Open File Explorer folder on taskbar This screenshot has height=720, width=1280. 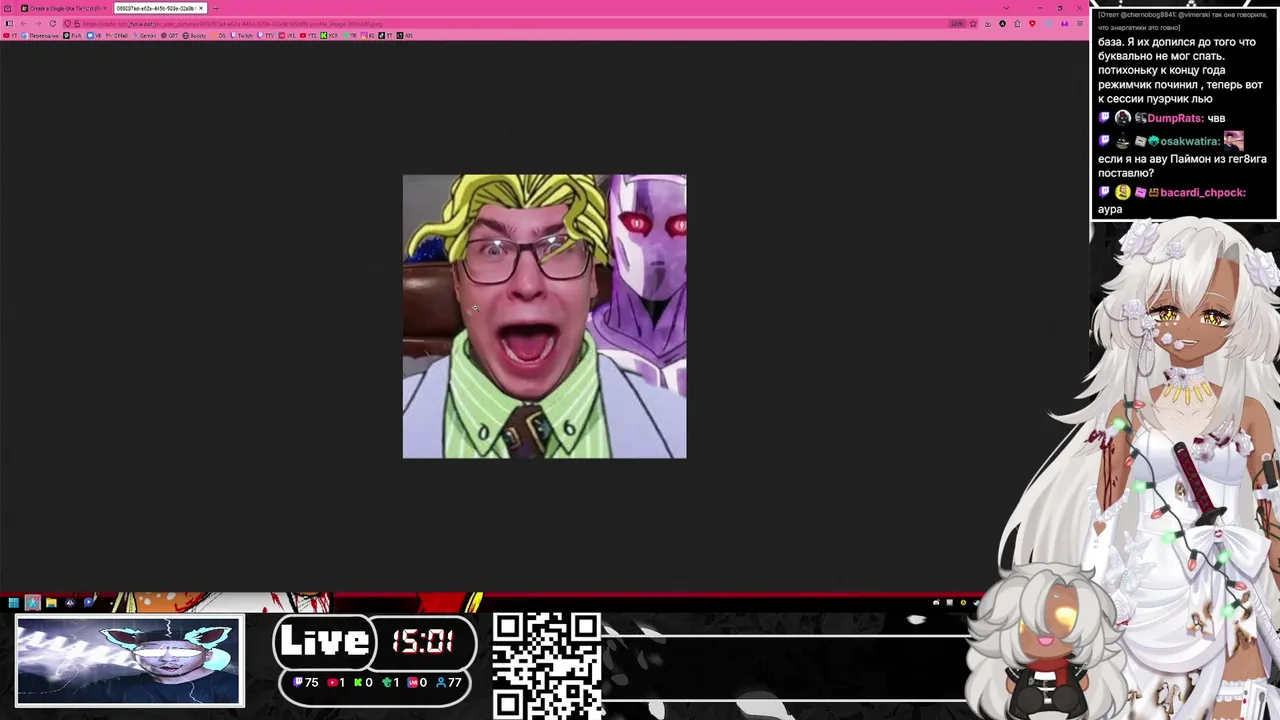click(51, 602)
